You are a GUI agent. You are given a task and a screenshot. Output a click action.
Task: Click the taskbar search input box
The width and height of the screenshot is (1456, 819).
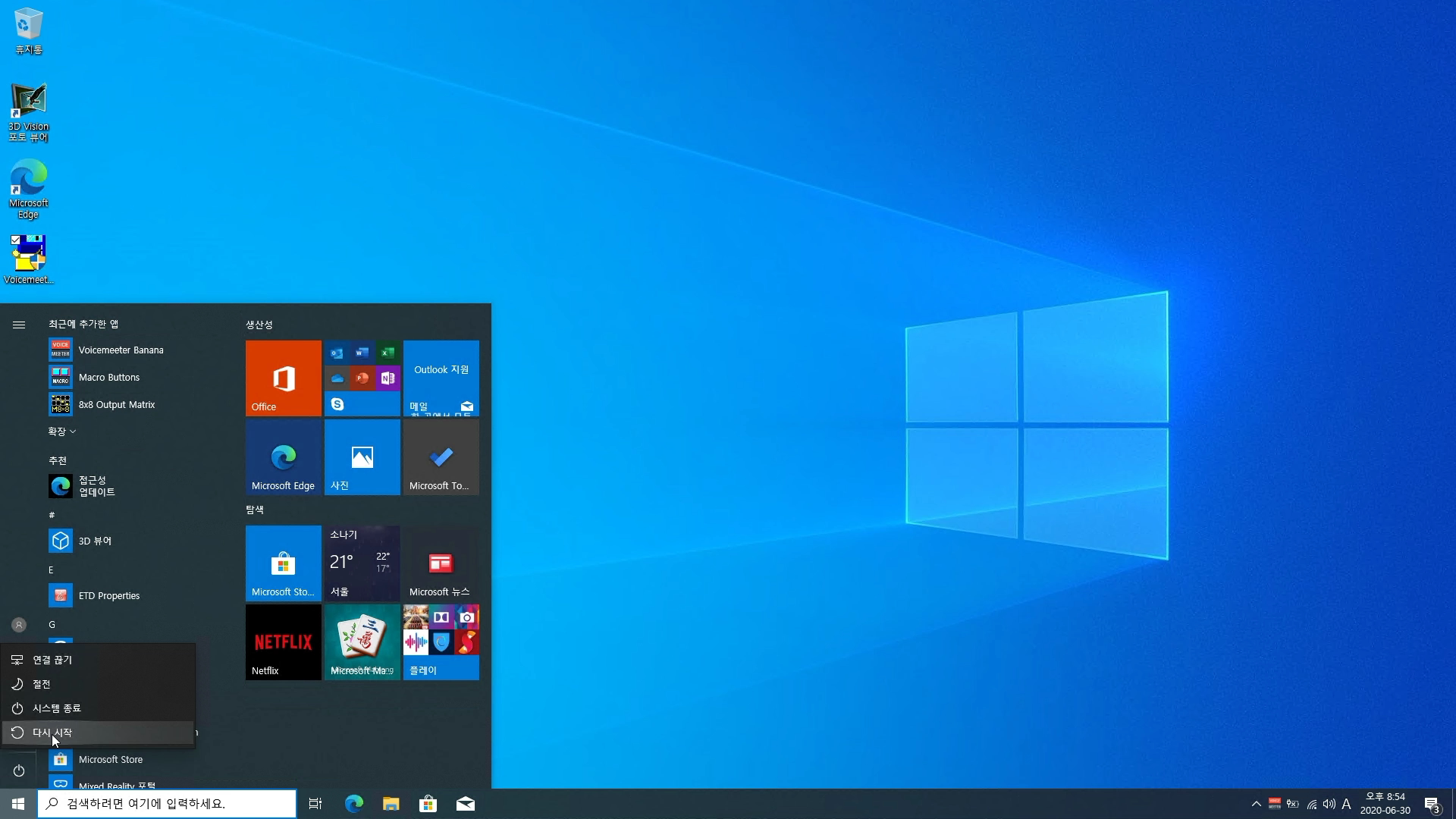167,804
